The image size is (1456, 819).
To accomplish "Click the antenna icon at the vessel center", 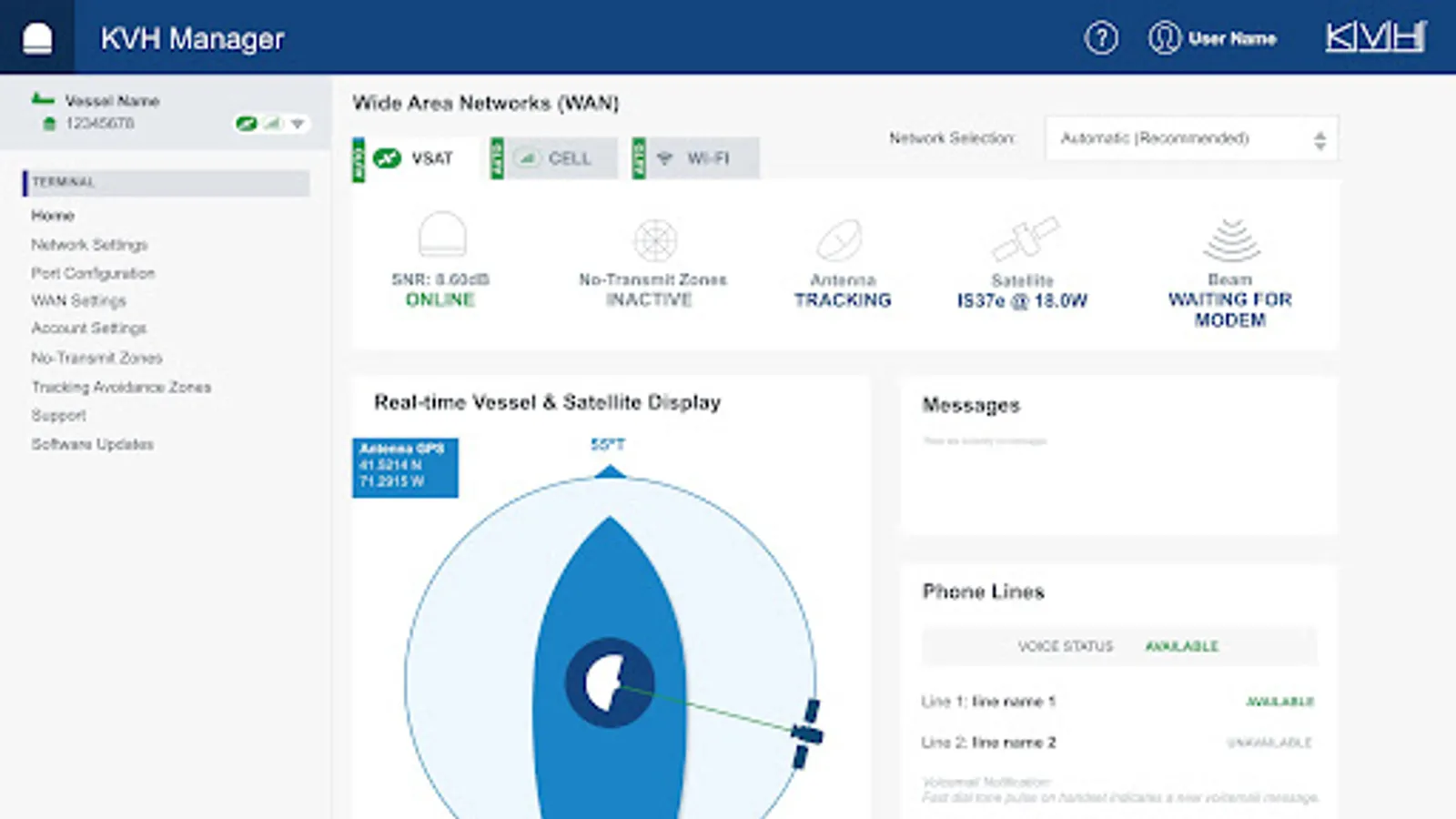I will (609, 682).
